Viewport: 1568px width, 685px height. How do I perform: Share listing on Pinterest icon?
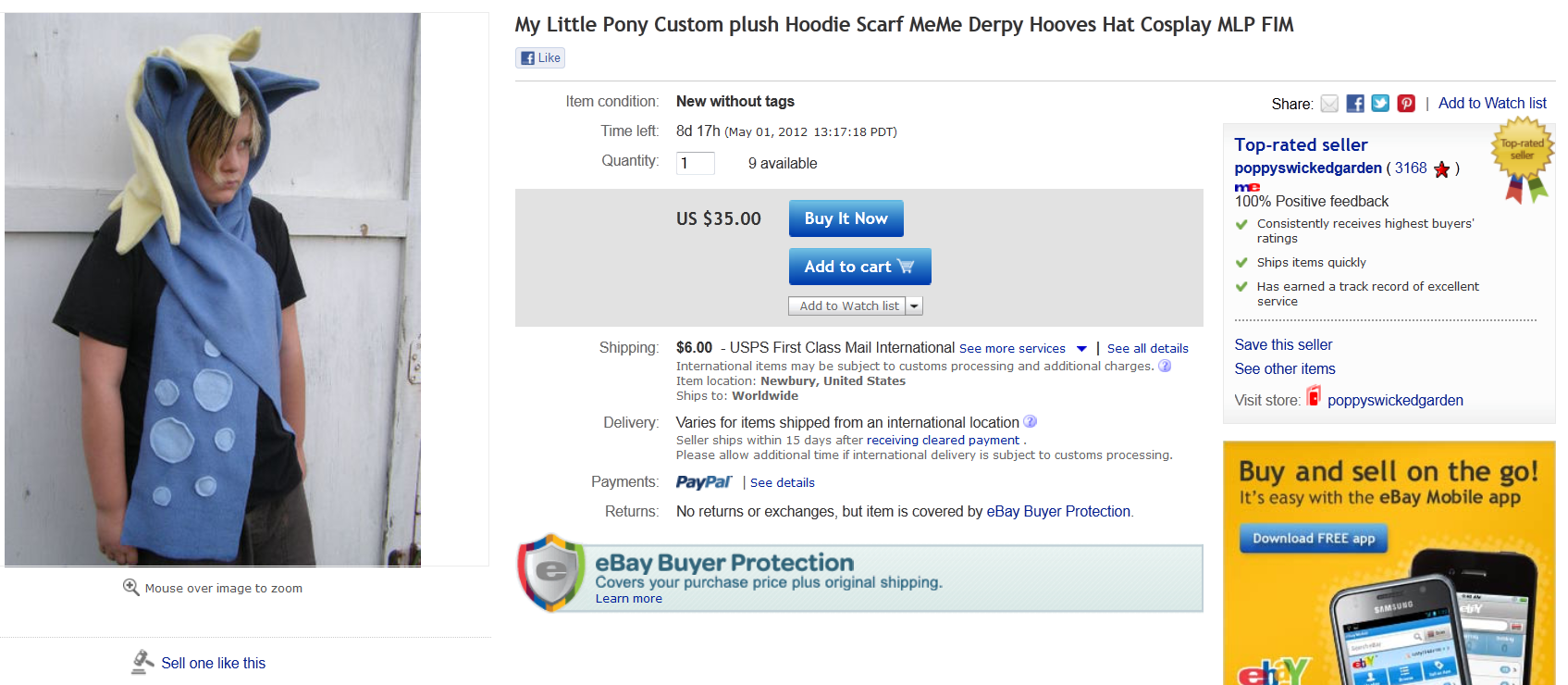click(1406, 104)
